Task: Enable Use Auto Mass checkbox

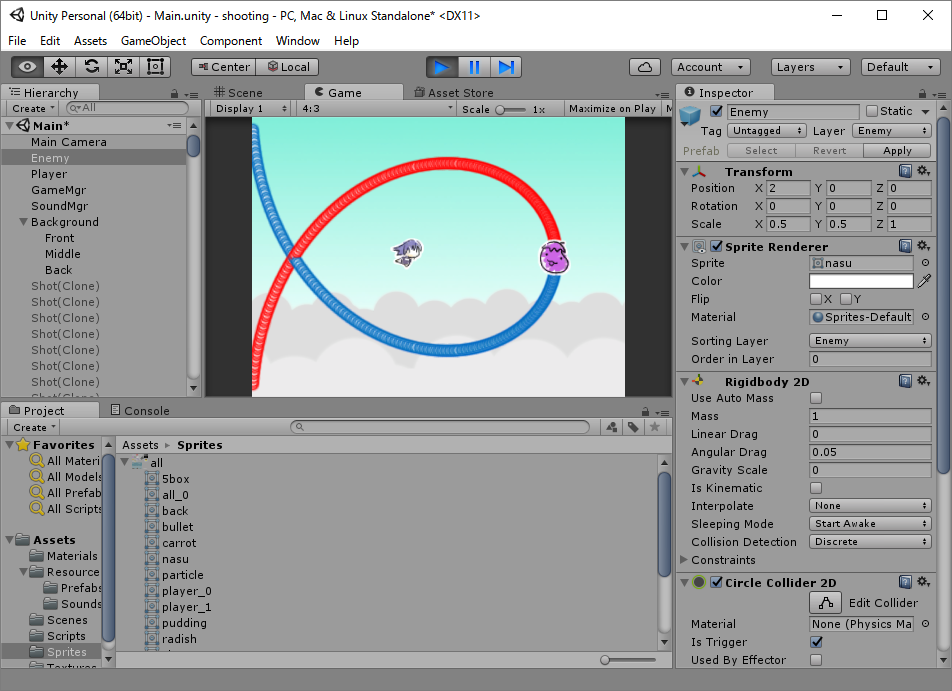Action: tap(816, 398)
